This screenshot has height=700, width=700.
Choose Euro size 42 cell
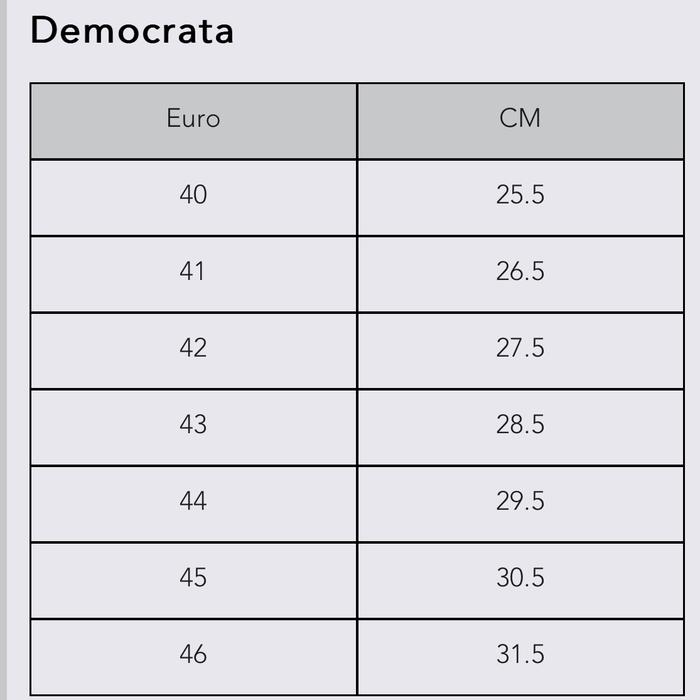coord(193,347)
